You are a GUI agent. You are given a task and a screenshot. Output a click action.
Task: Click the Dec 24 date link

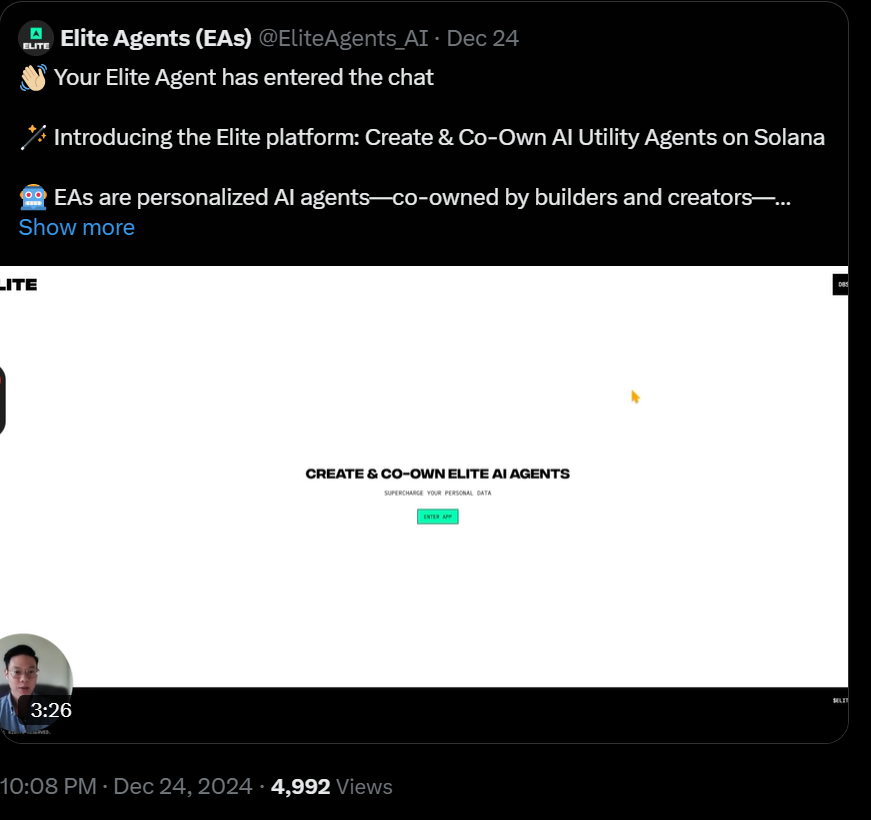point(483,38)
